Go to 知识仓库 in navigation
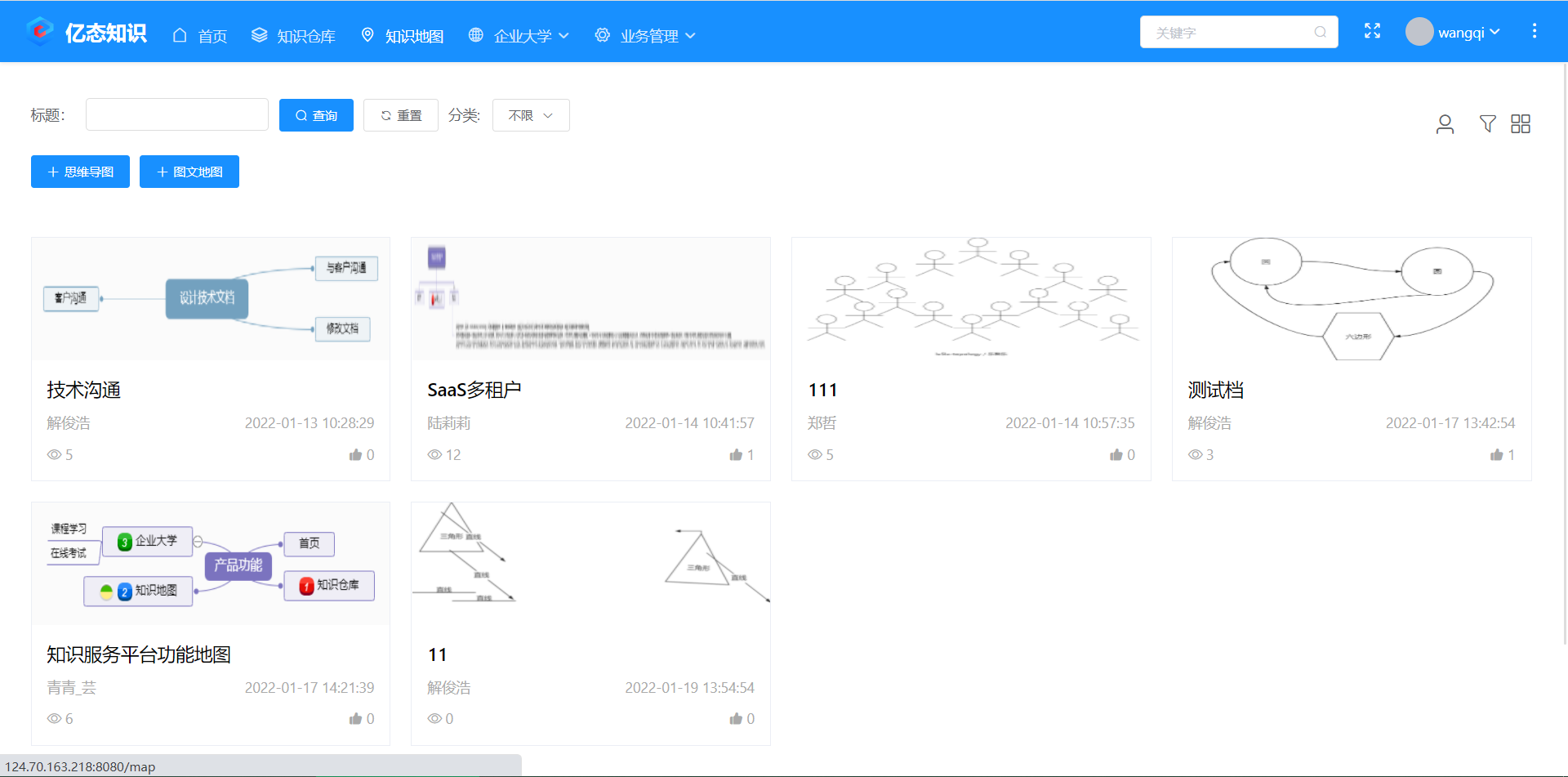 294,36
